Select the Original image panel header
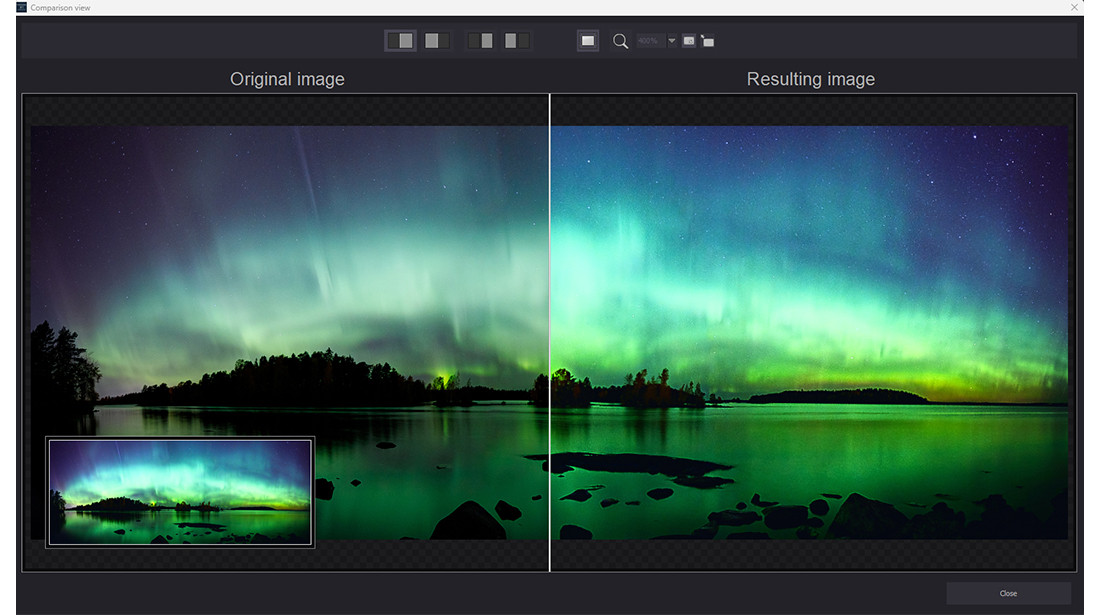This screenshot has height=615, width=1100. coord(287,78)
